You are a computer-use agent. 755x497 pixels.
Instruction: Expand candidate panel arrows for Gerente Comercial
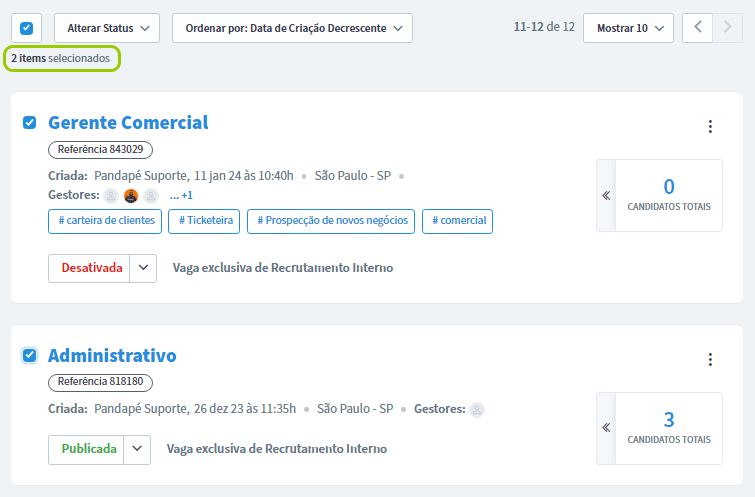pos(606,196)
